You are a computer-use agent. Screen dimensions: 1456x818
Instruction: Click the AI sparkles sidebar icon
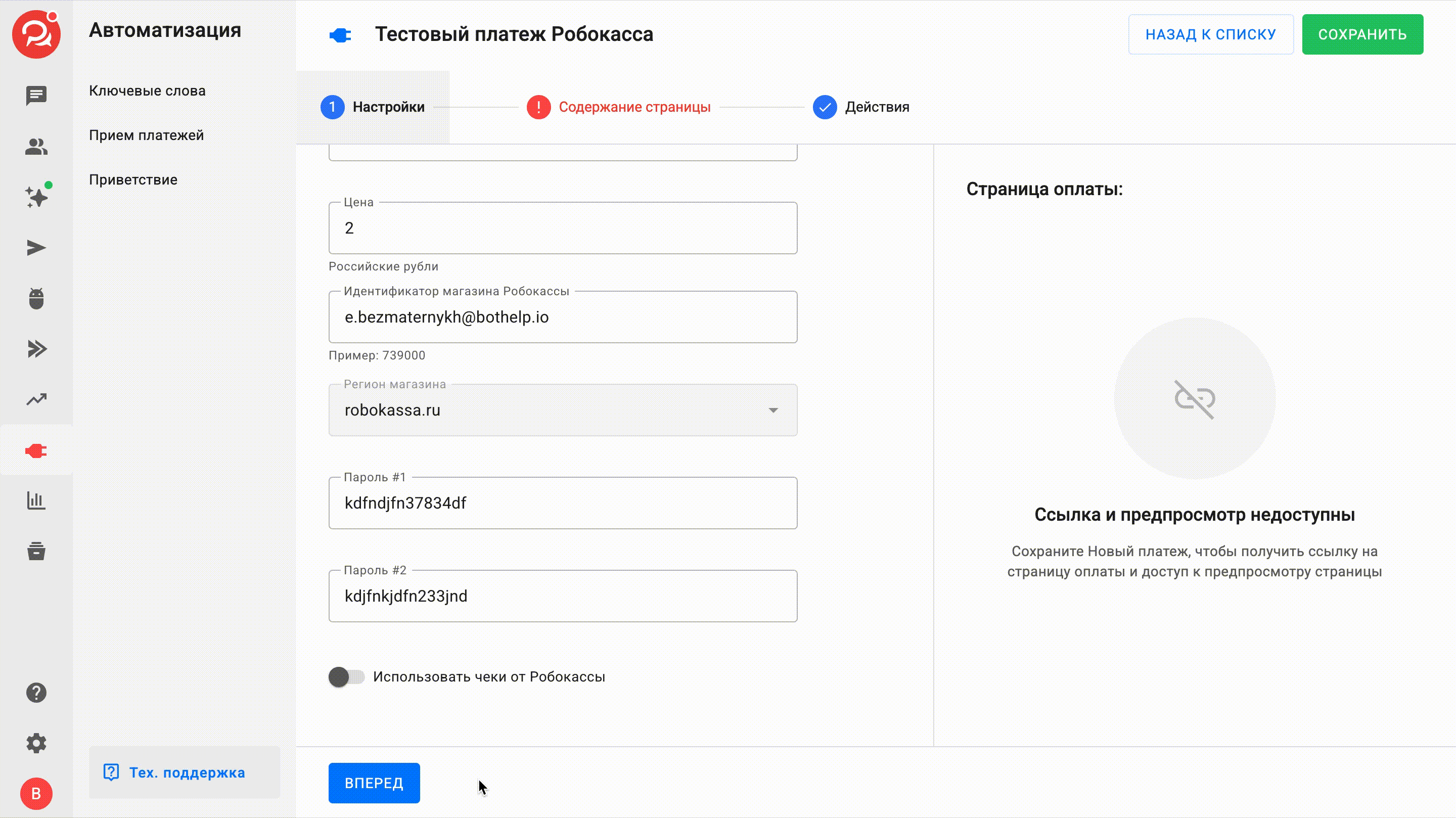[36, 197]
